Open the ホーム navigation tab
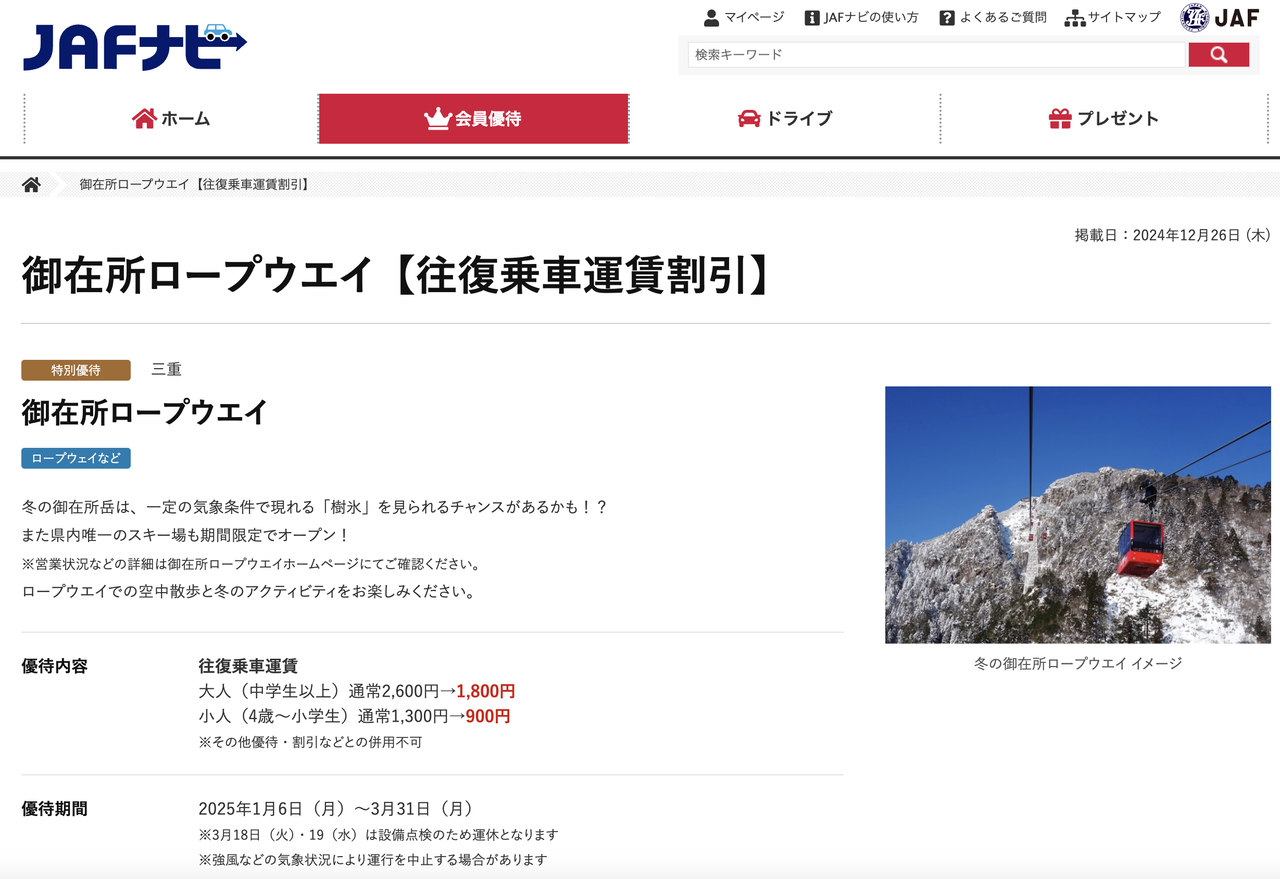The height and width of the screenshot is (879, 1280). (171, 118)
